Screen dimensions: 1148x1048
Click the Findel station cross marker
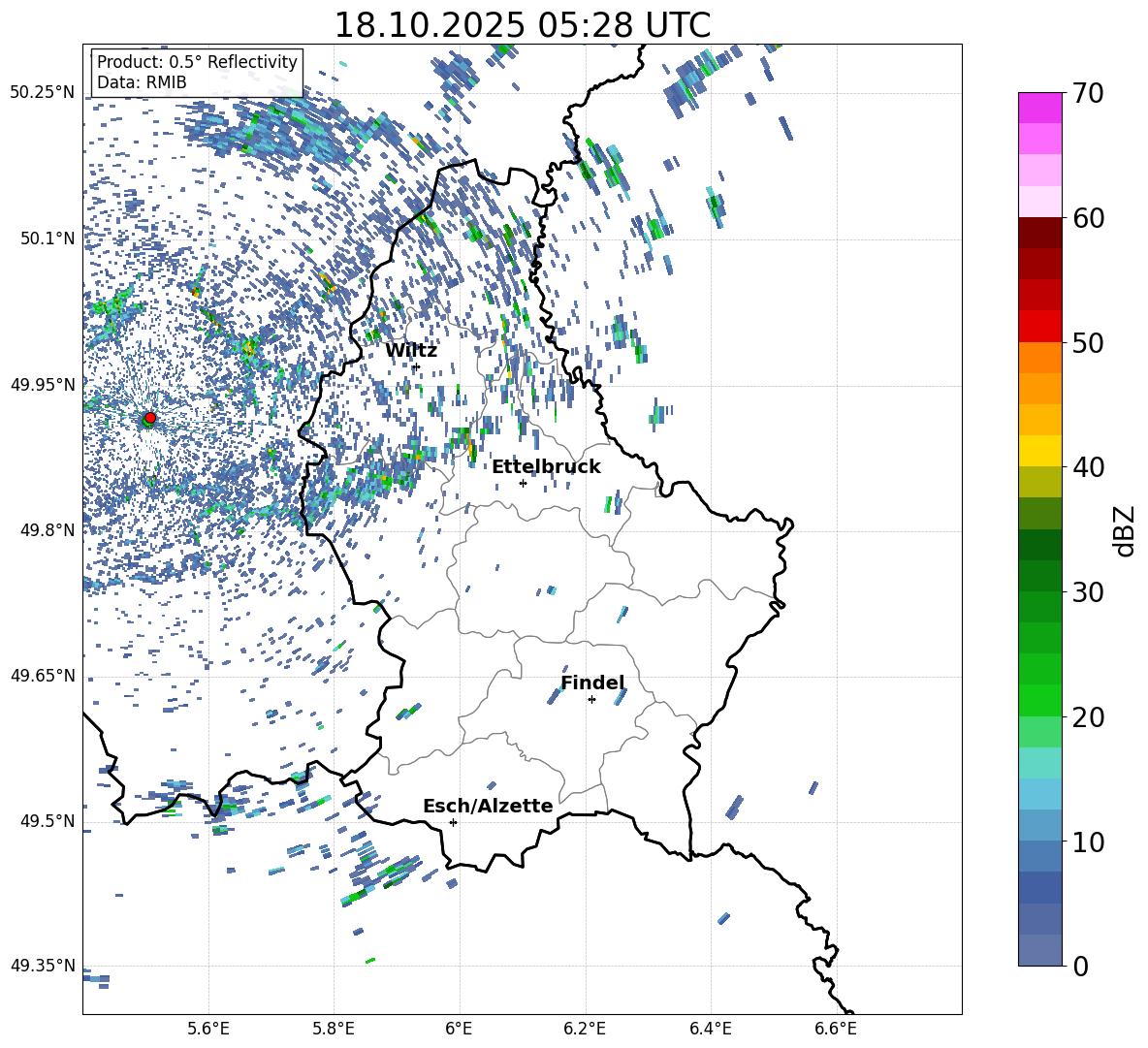[x=591, y=700]
